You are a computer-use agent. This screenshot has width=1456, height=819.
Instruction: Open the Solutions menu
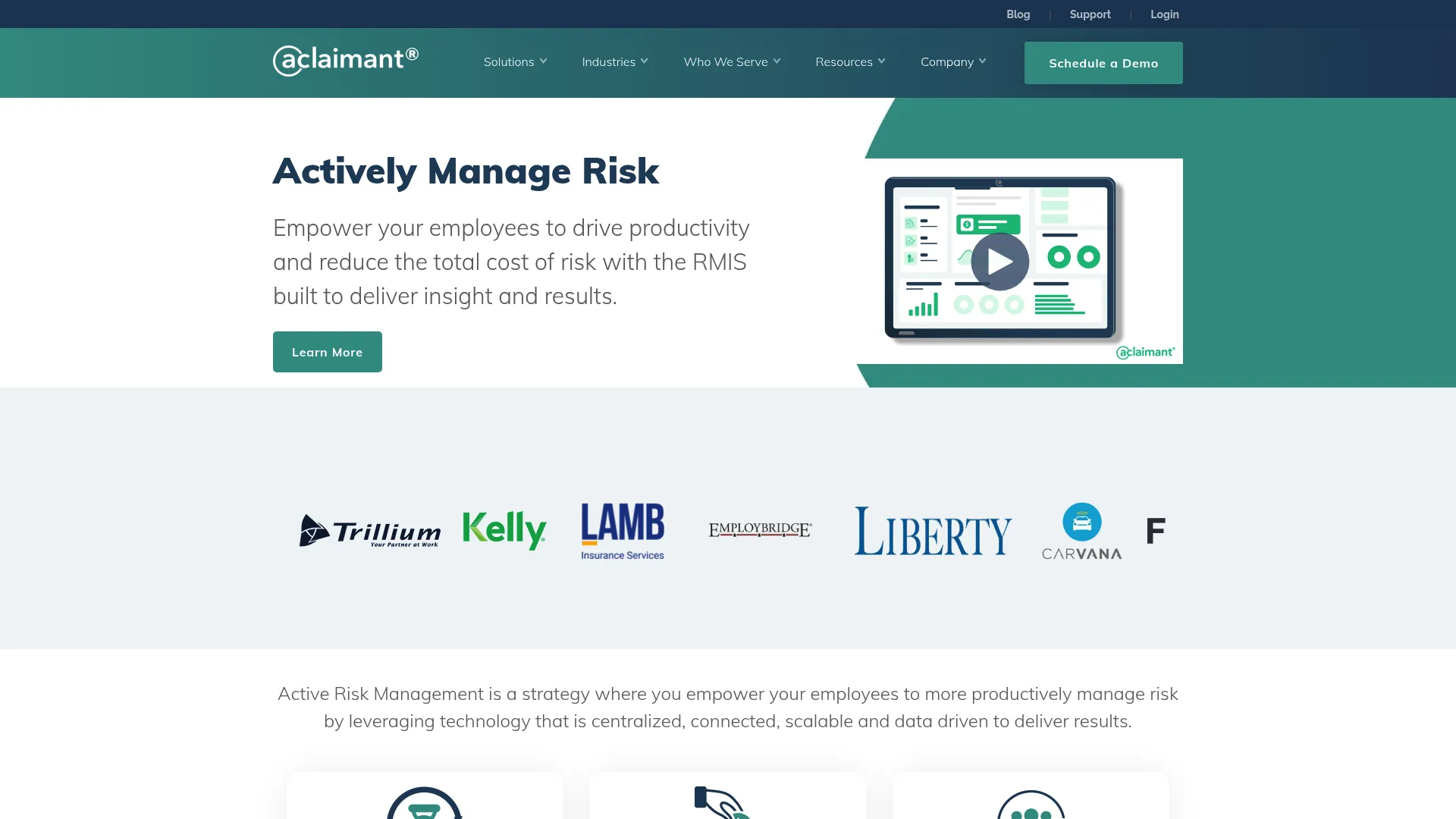coord(509,62)
